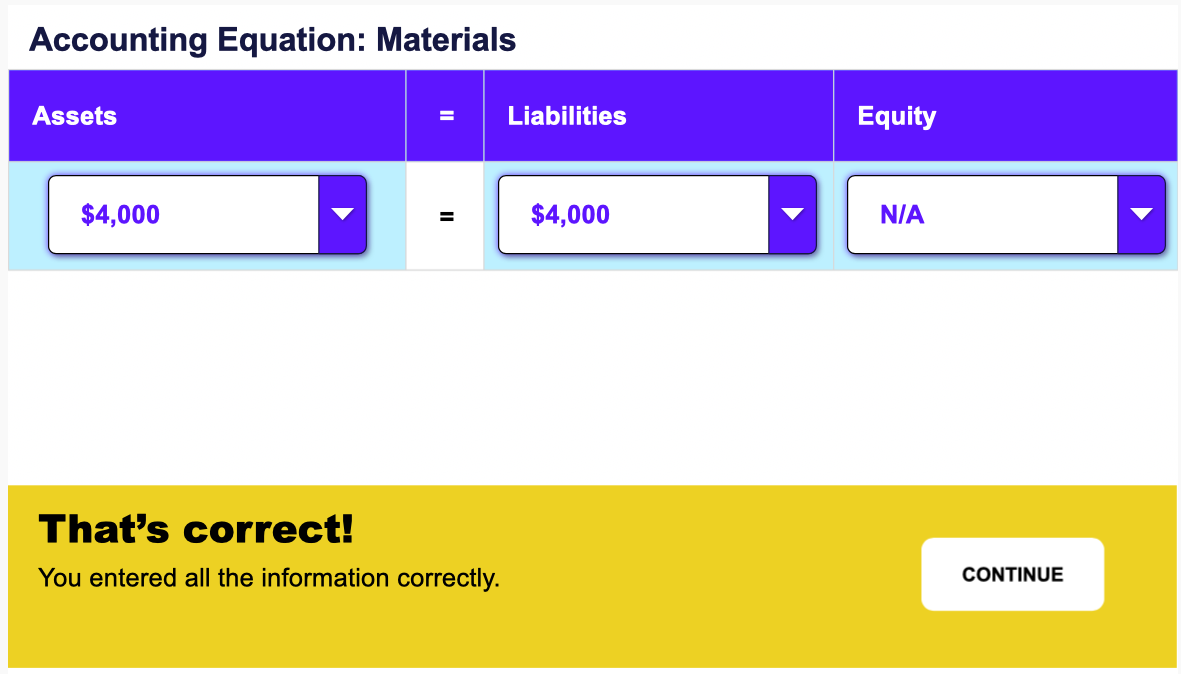Click the black equals sign between the dropdowns

pos(446,215)
